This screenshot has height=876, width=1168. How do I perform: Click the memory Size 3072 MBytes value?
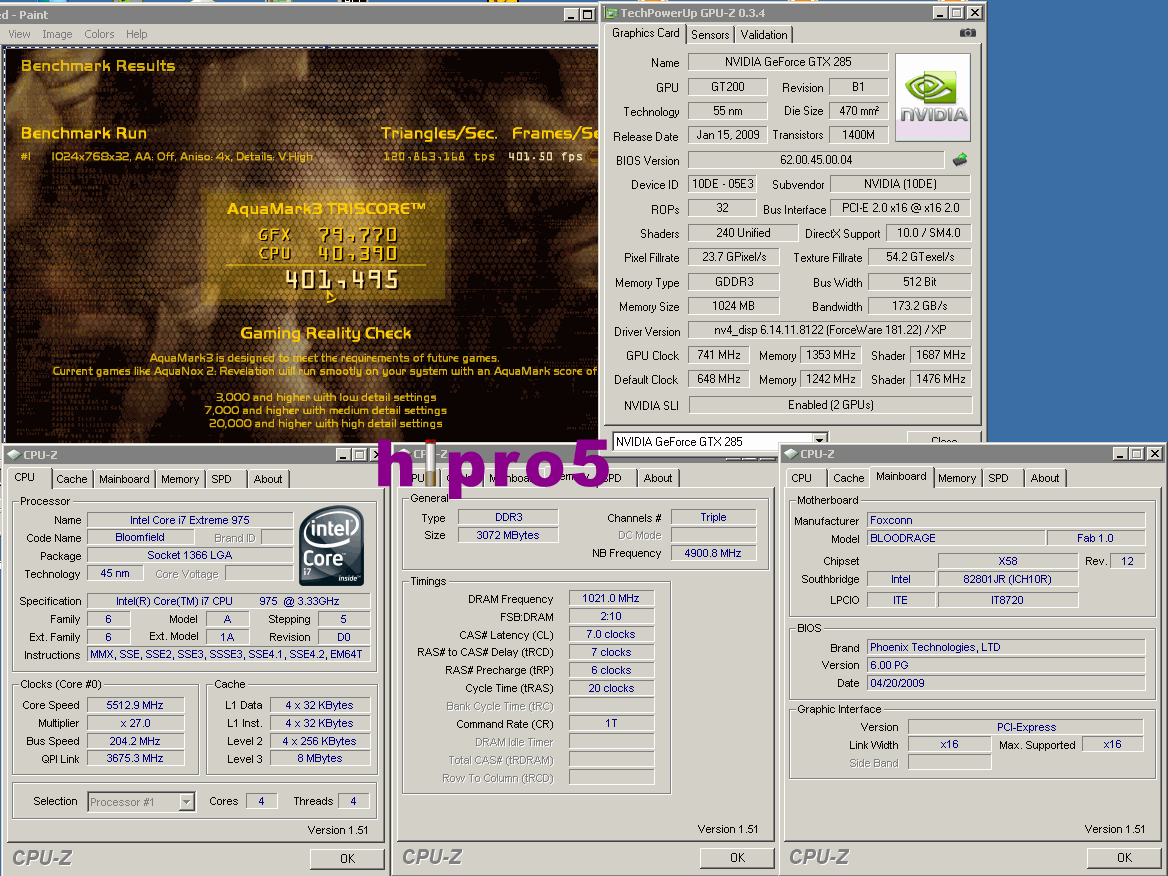click(x=508, y=535)
